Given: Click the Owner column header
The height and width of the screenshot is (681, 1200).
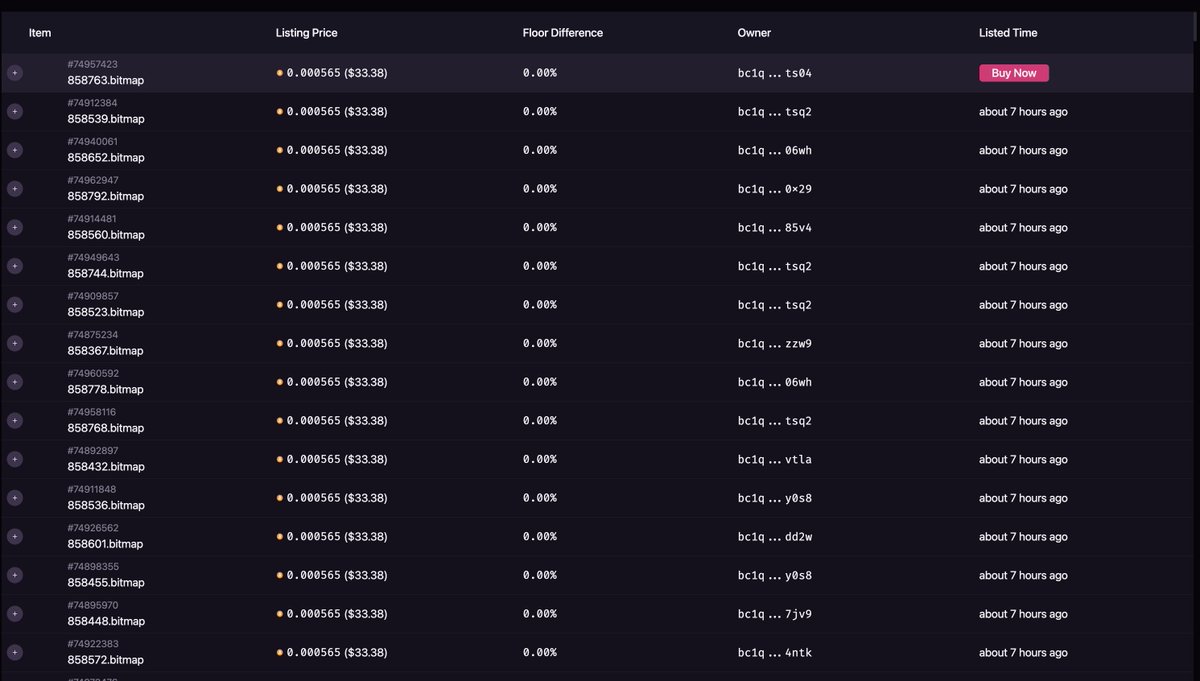Looking at the screenshot, I should click(x=754, y=33).
